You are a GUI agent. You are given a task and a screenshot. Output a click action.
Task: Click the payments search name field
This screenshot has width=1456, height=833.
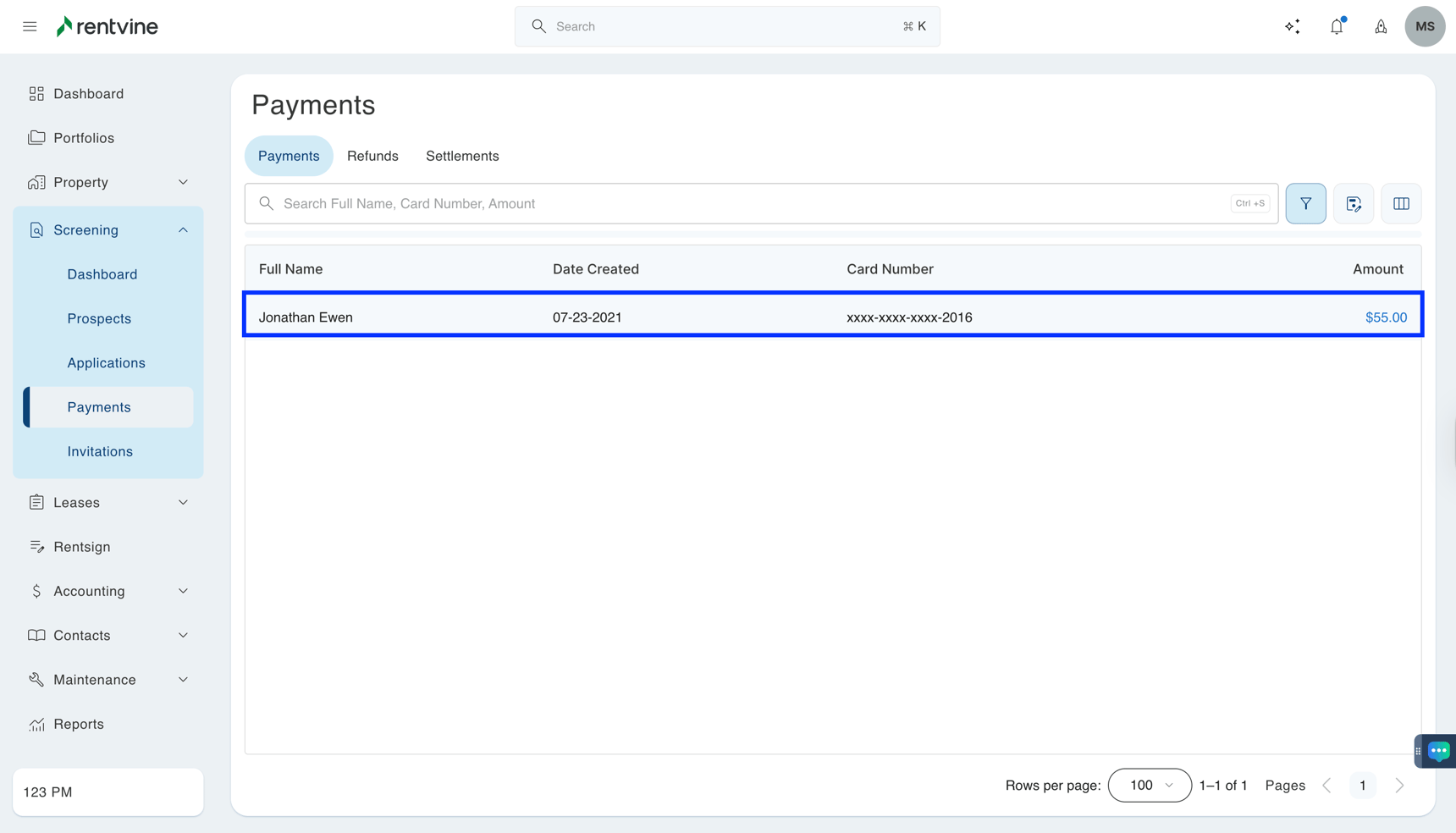point(753,203)
